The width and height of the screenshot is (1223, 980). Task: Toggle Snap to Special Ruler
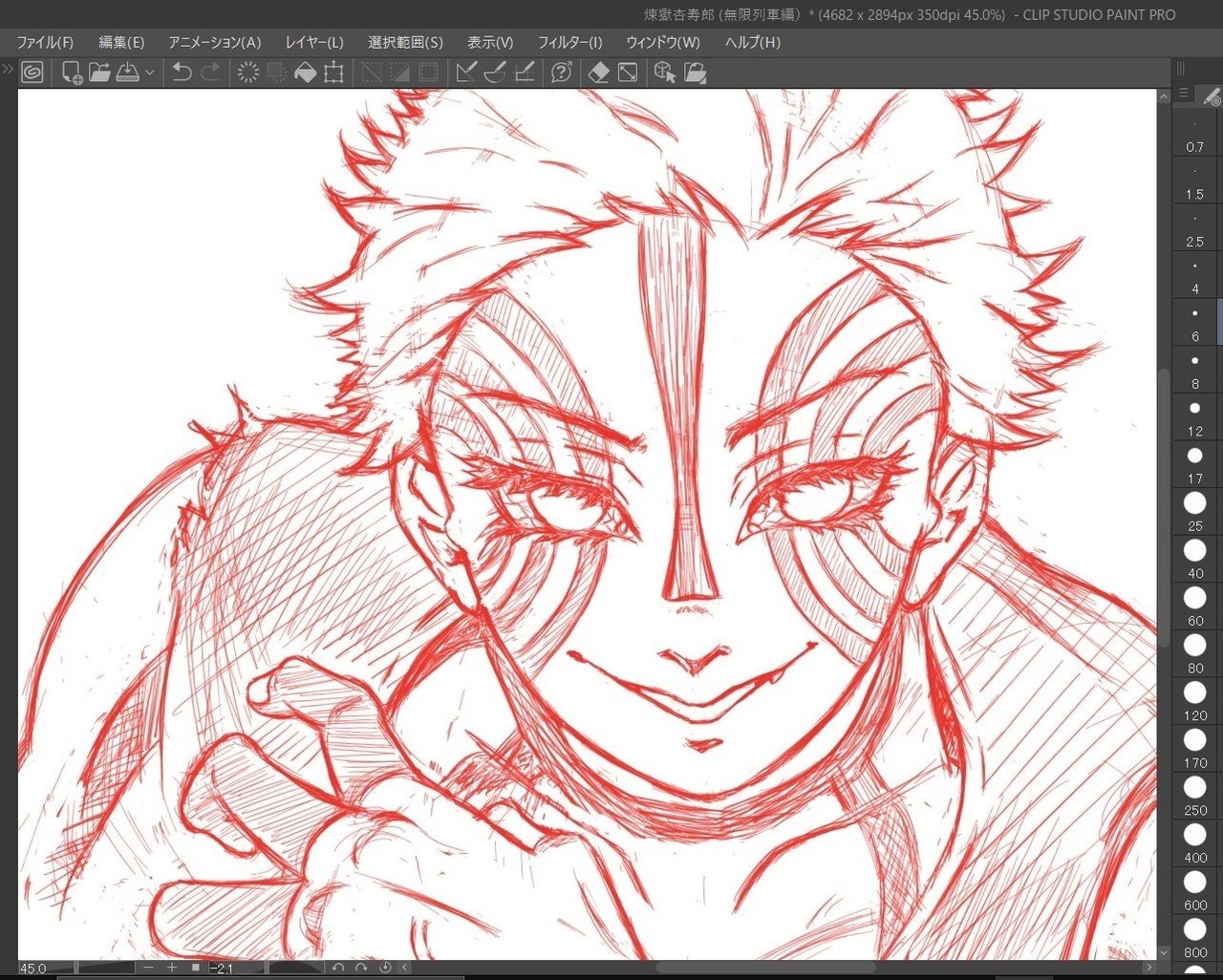click(495, 73)
